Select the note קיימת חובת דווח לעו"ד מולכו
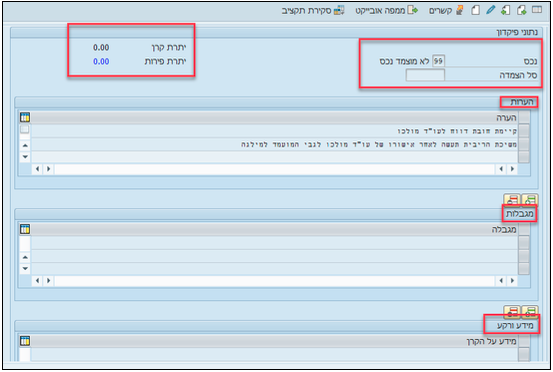The height and width of the screenshot is (372, 553). tap(457, 131)
